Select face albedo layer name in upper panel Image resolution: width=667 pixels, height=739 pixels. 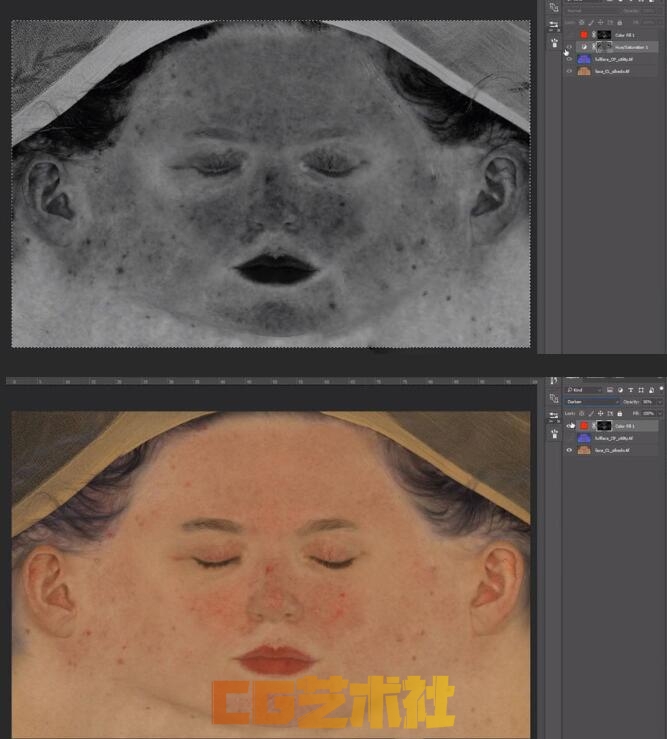[611, 72]
